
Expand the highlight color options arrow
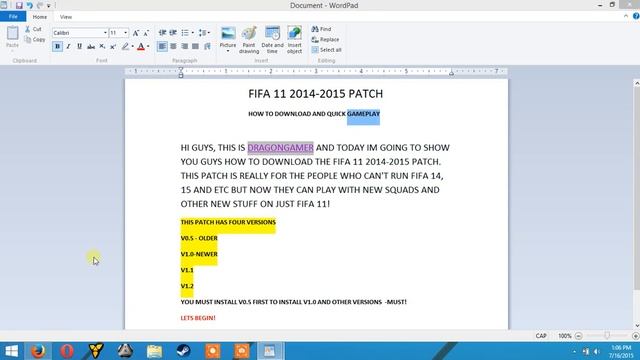coord(133,47)
